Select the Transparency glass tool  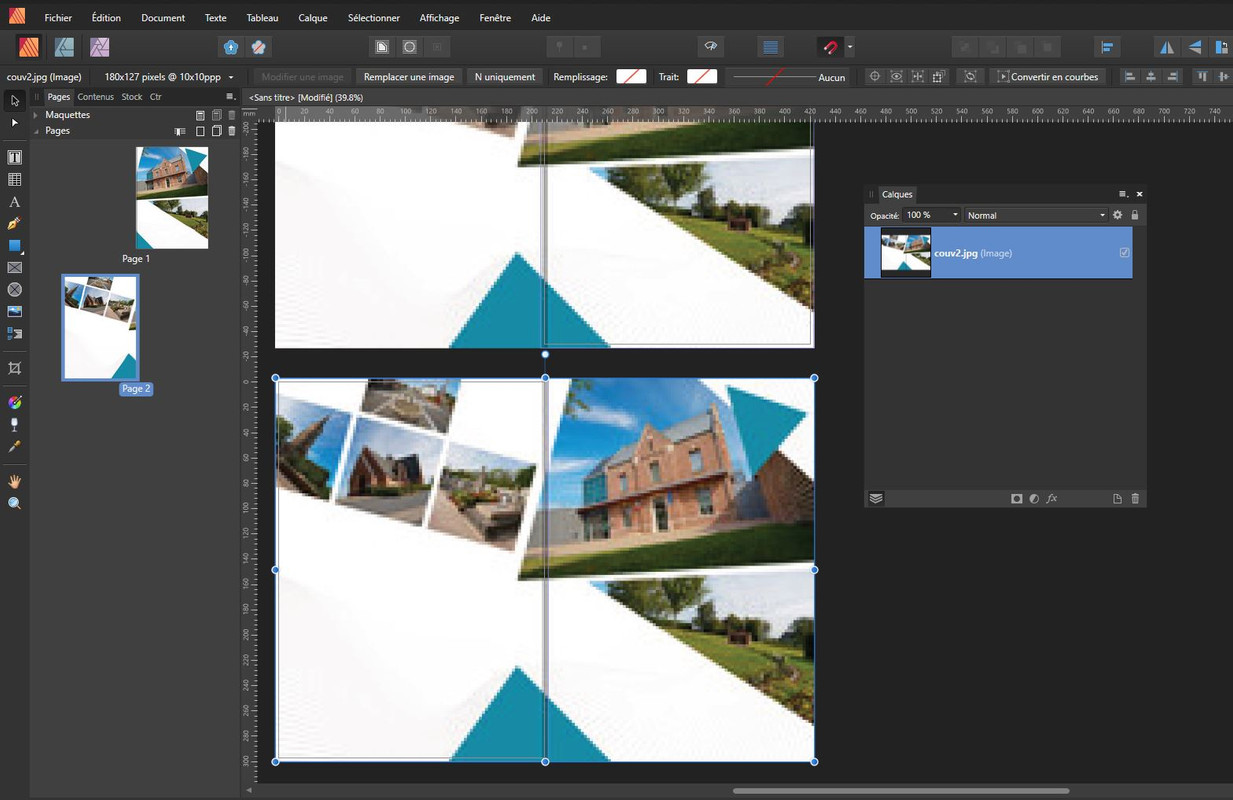pyautogui.click(x=15, y=425)
